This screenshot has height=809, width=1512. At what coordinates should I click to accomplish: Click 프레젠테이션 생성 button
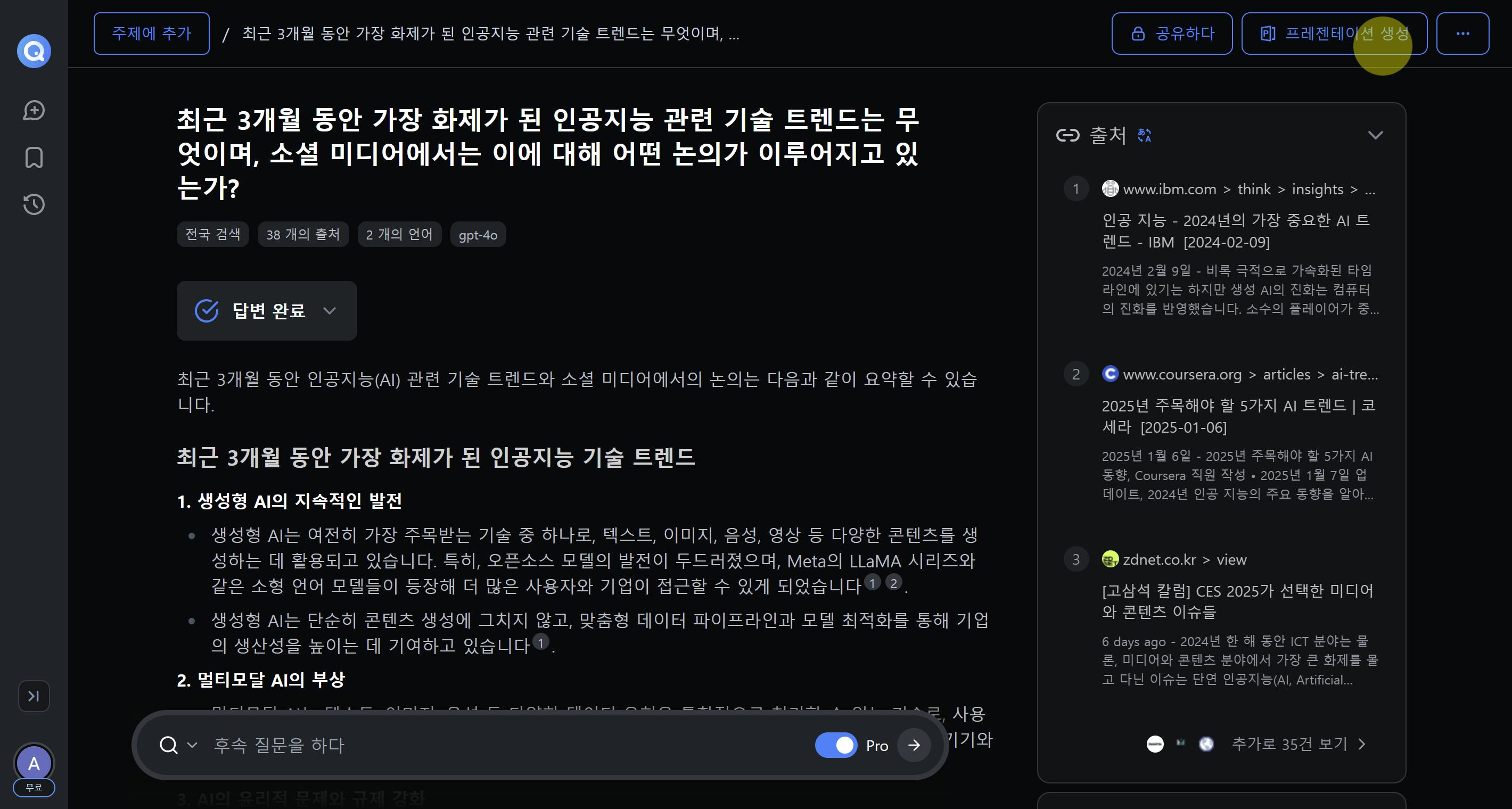click(1334, 34)
